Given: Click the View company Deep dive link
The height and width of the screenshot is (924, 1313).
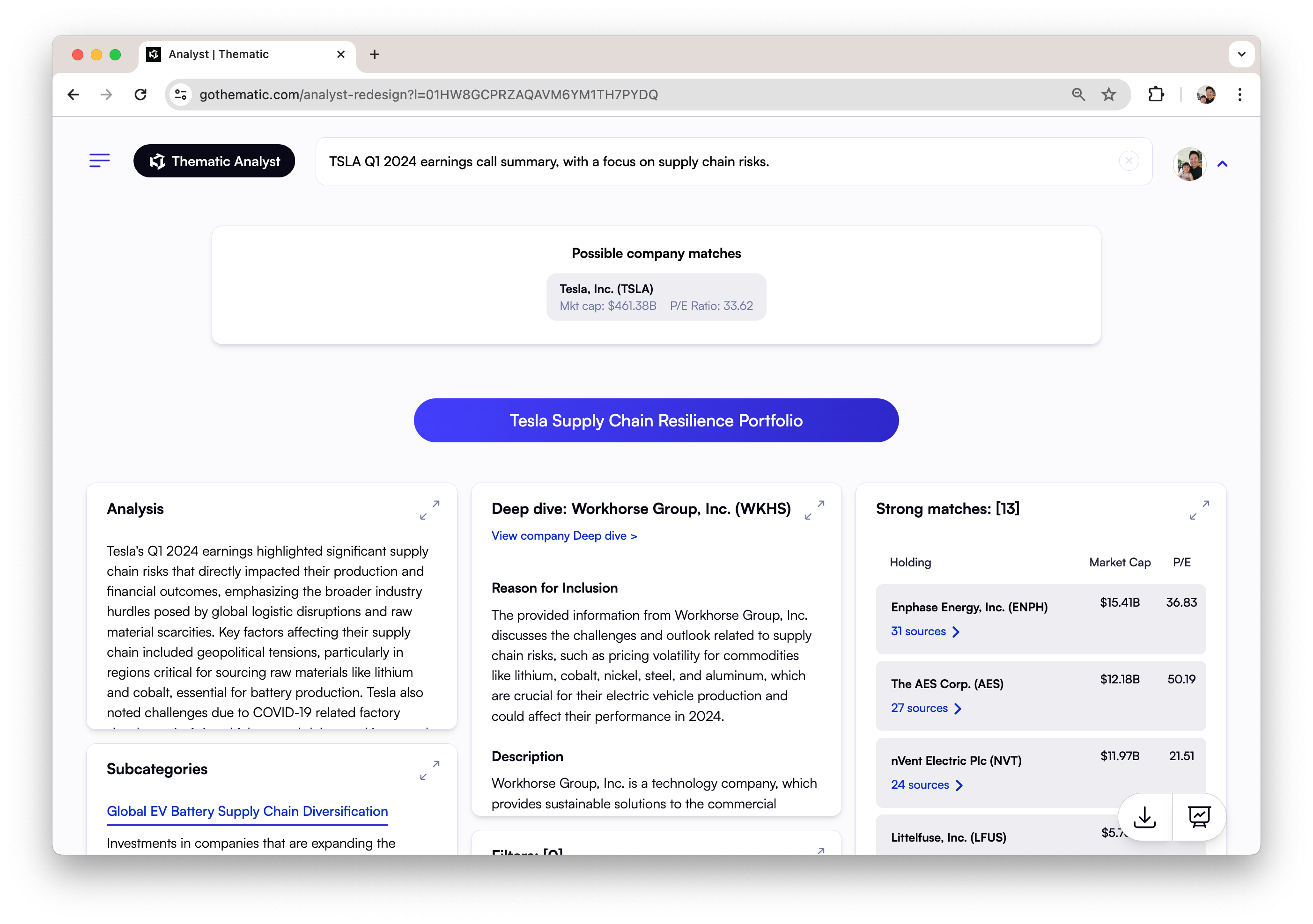Looking at the screenshot, I should 564,536.
